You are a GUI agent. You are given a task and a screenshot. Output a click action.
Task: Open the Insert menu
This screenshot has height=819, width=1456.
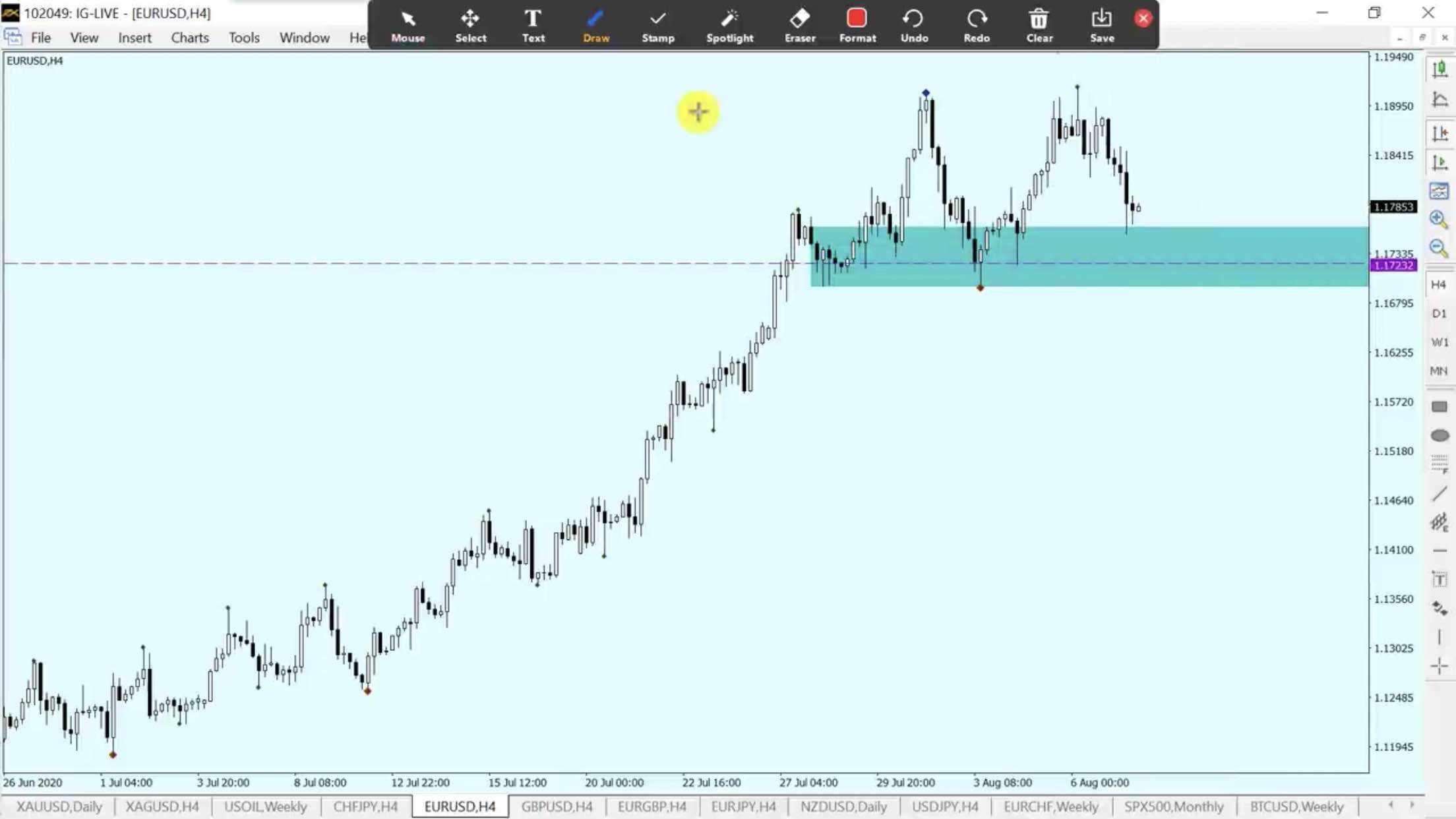click(135, 38)
